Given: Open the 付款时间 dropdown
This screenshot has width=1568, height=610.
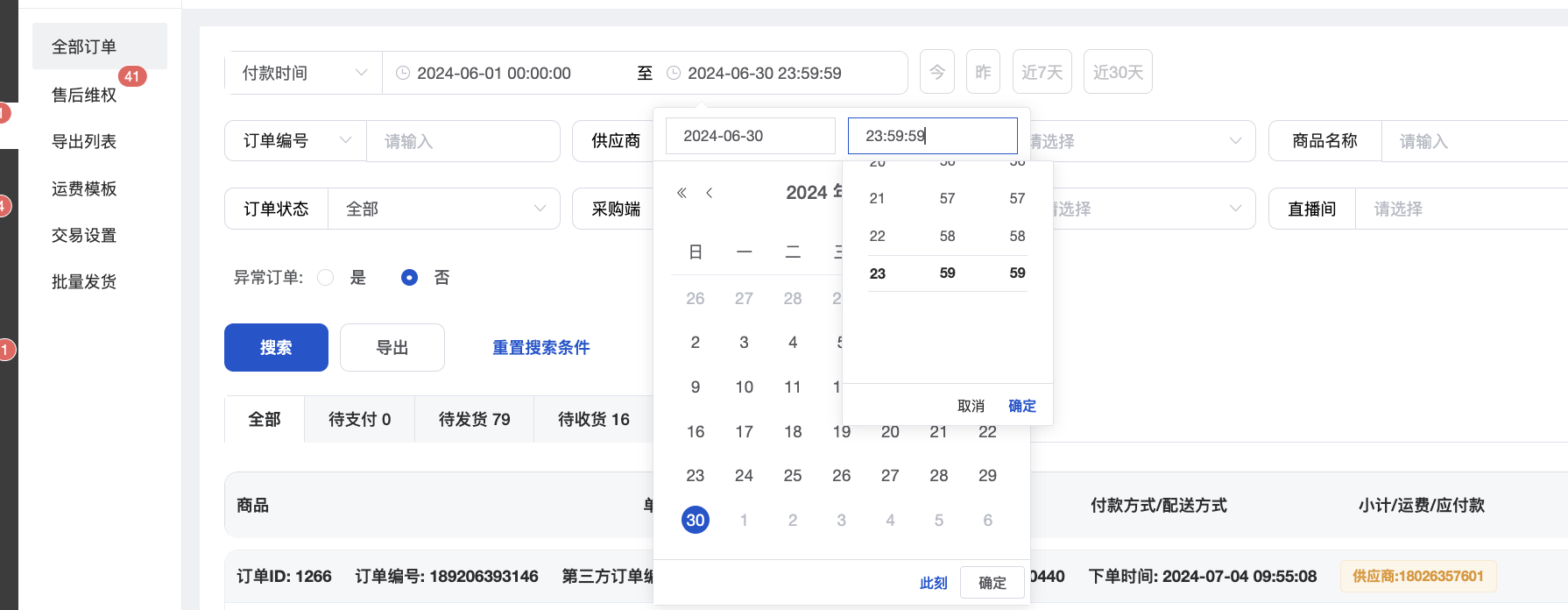Looking at the screenshot, I should [303, 74].
